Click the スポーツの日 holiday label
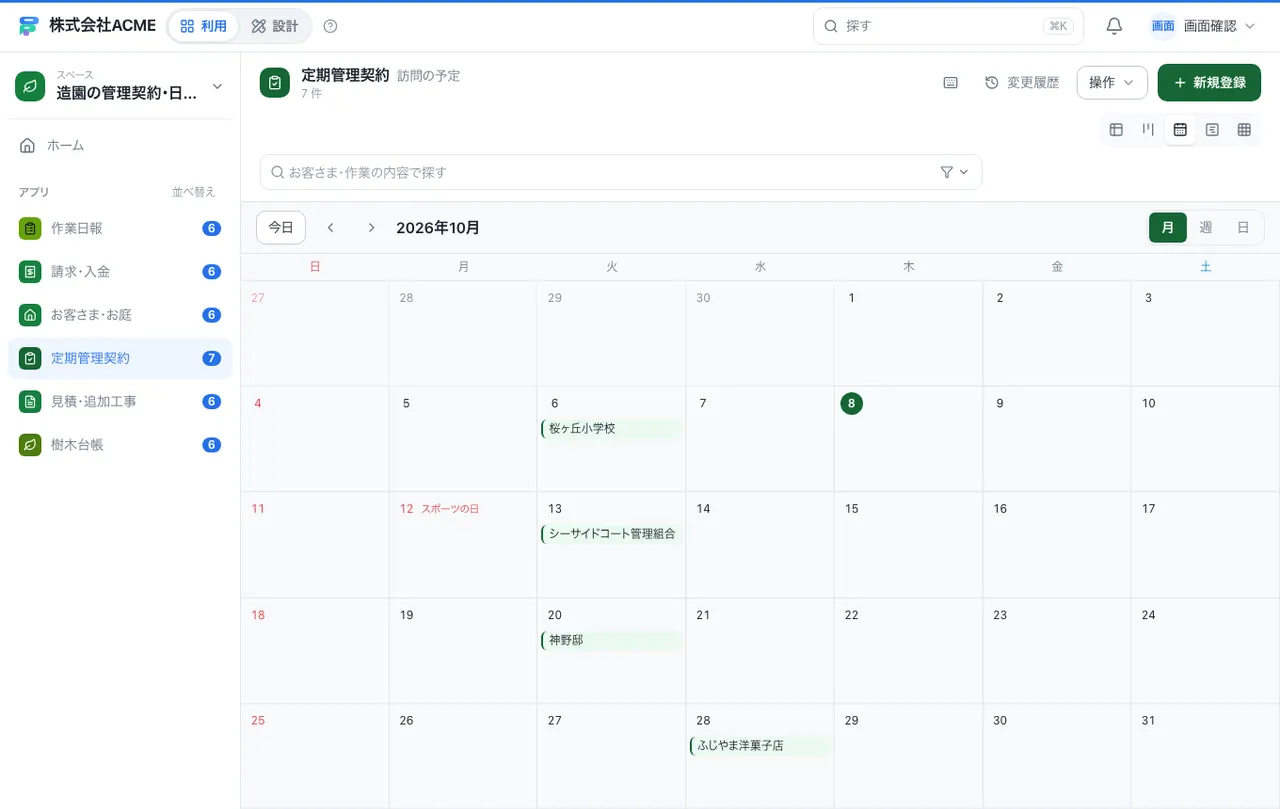The image size is (1280, 809). pos(450,509)
